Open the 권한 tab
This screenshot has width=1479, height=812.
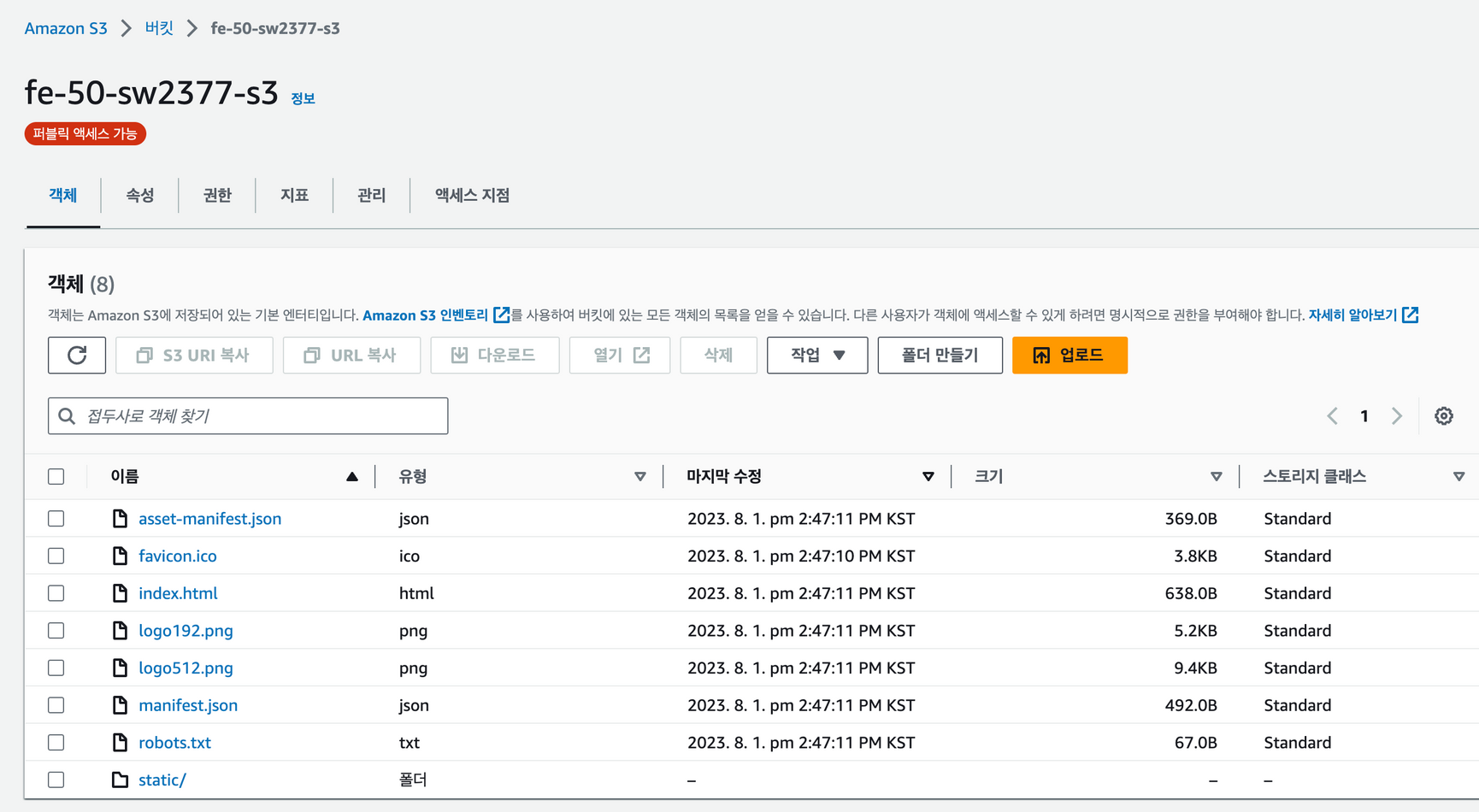point(217,196)
